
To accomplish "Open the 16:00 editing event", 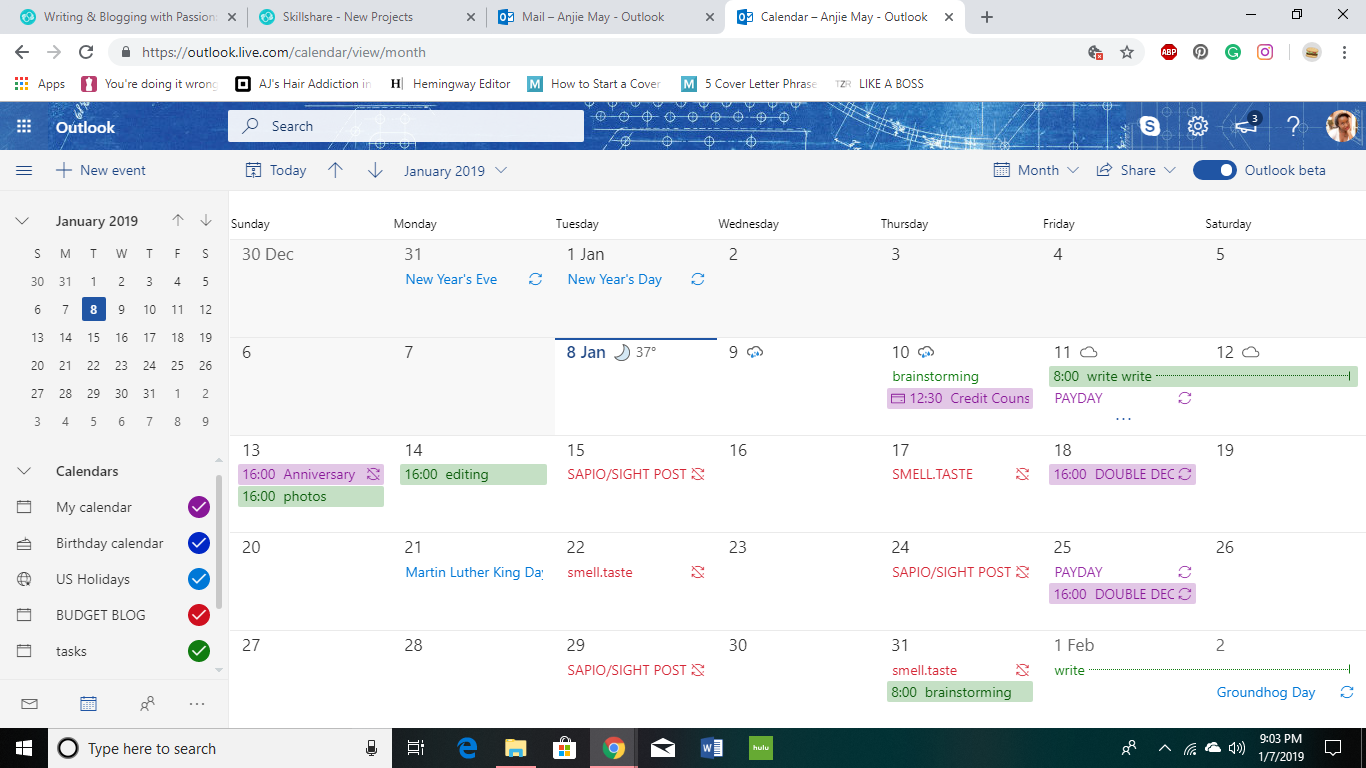I will [473, 474].
